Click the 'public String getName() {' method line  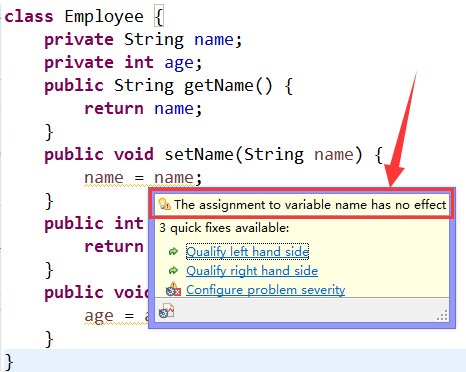click(169, 86)
